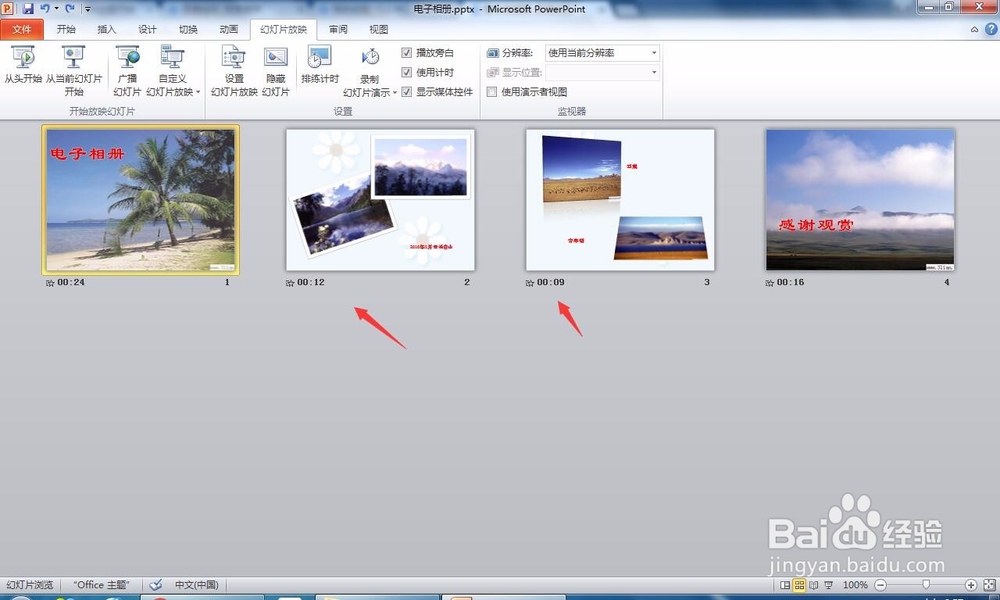Select slide 3 thumbnail

pos(620,200)
